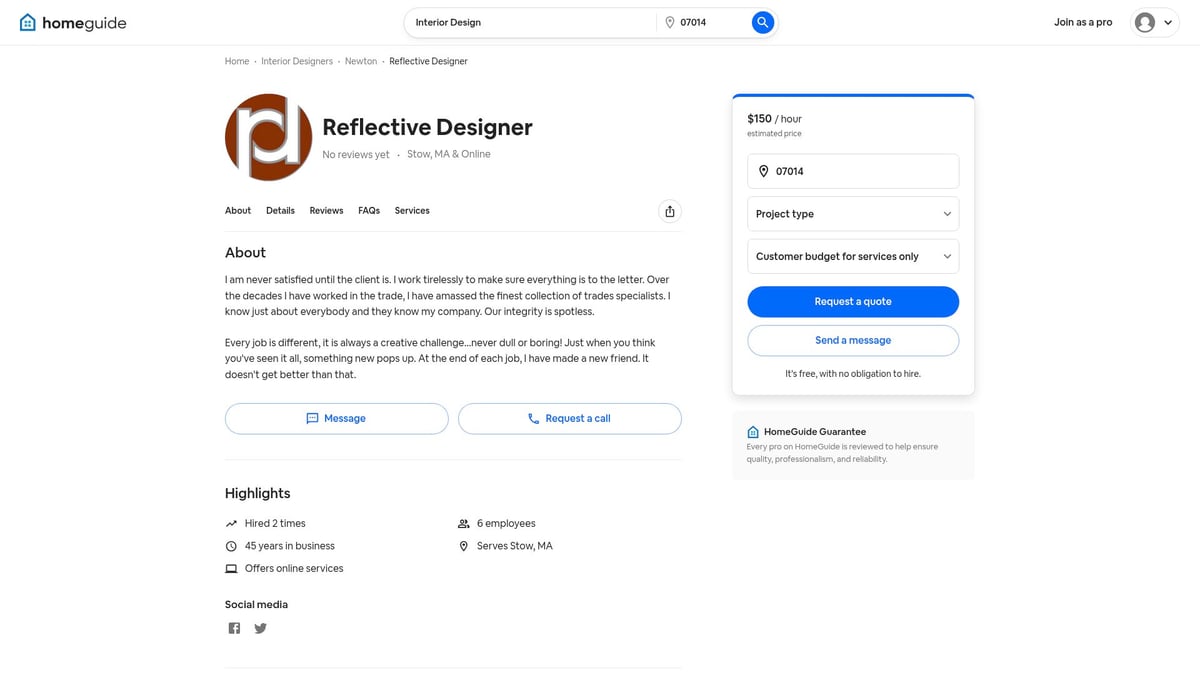
Task: Click the trending icon beside Hired 2 times
Action: click(x=231, y=523)
